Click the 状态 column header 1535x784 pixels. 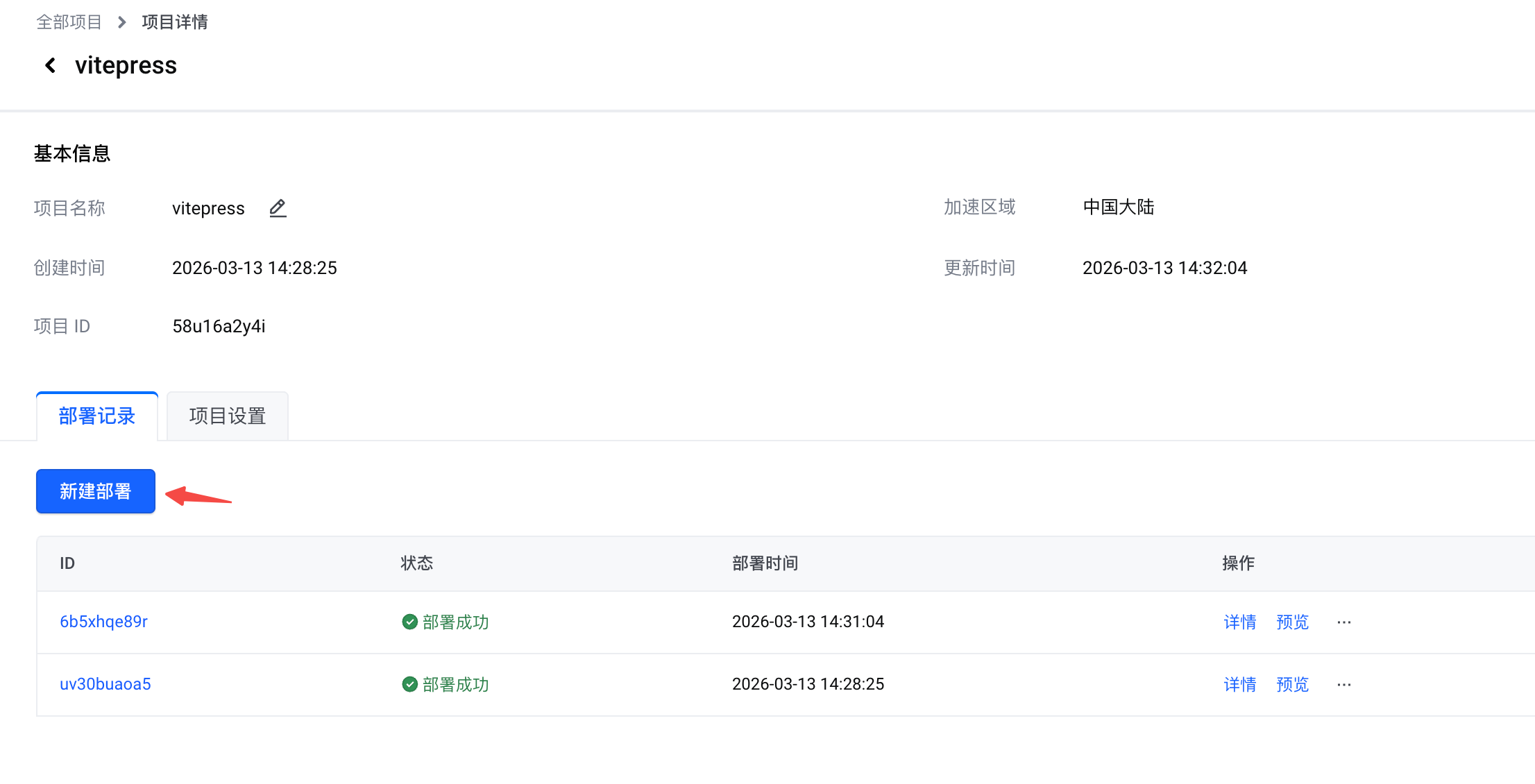416,563
